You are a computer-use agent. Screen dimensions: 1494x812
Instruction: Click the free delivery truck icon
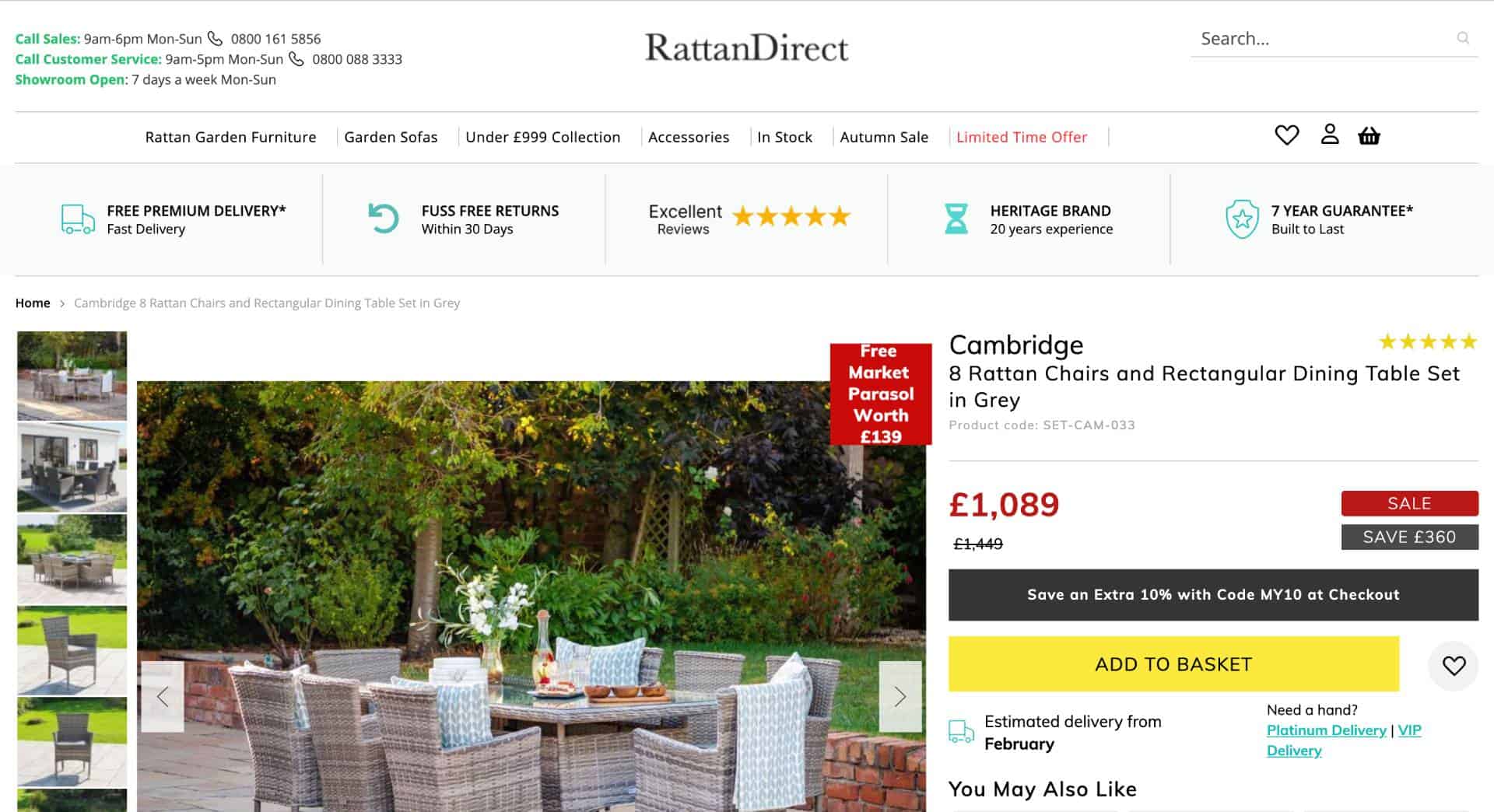(78, 219)
